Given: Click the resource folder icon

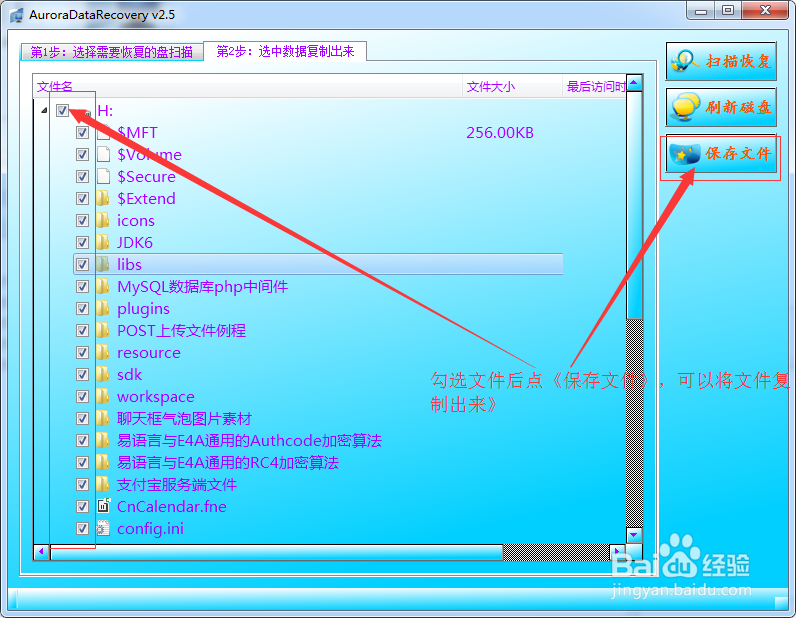Looking at the screenshot, I should click(103, 352).
